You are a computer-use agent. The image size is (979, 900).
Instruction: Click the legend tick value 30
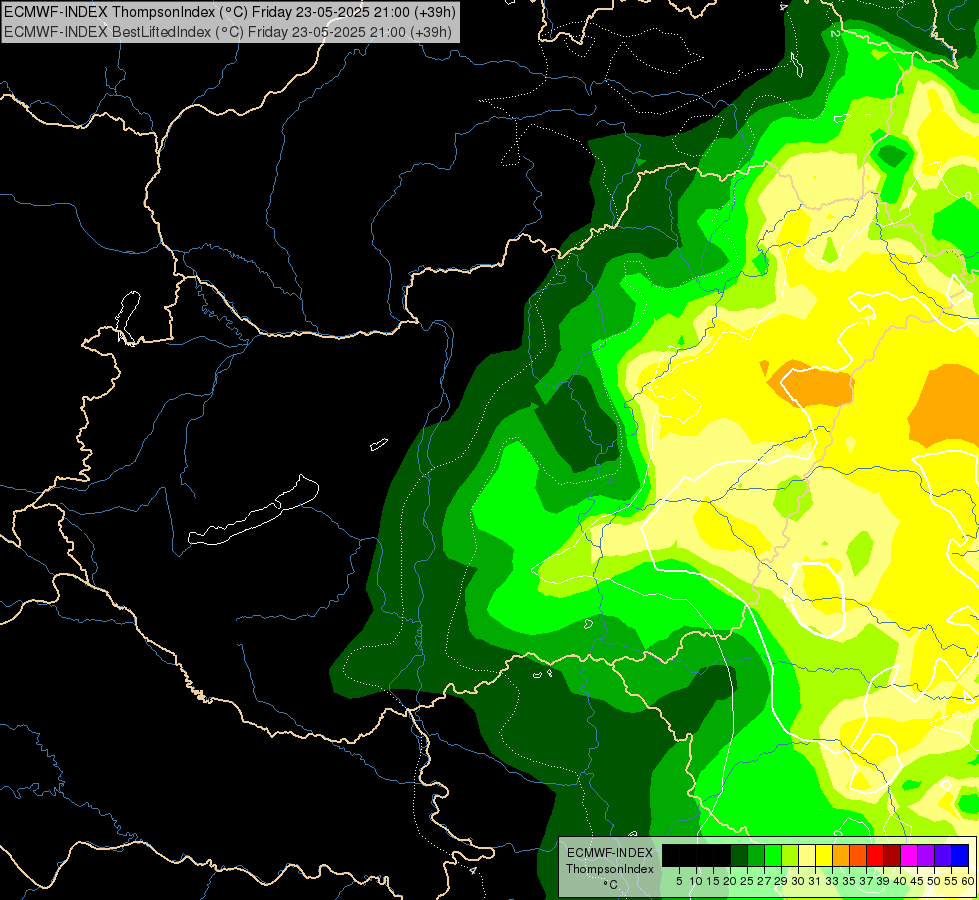798,881
